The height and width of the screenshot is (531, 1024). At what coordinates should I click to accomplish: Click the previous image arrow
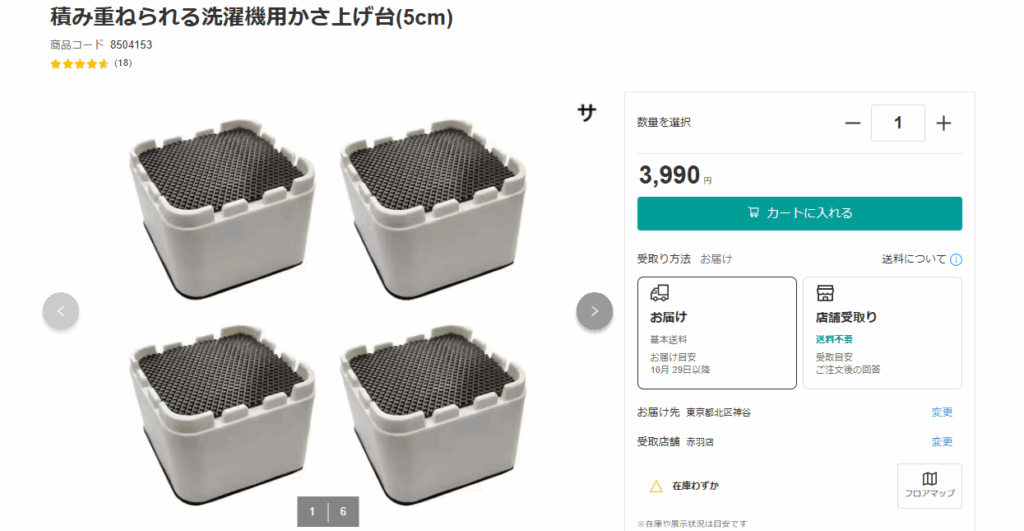61,311
